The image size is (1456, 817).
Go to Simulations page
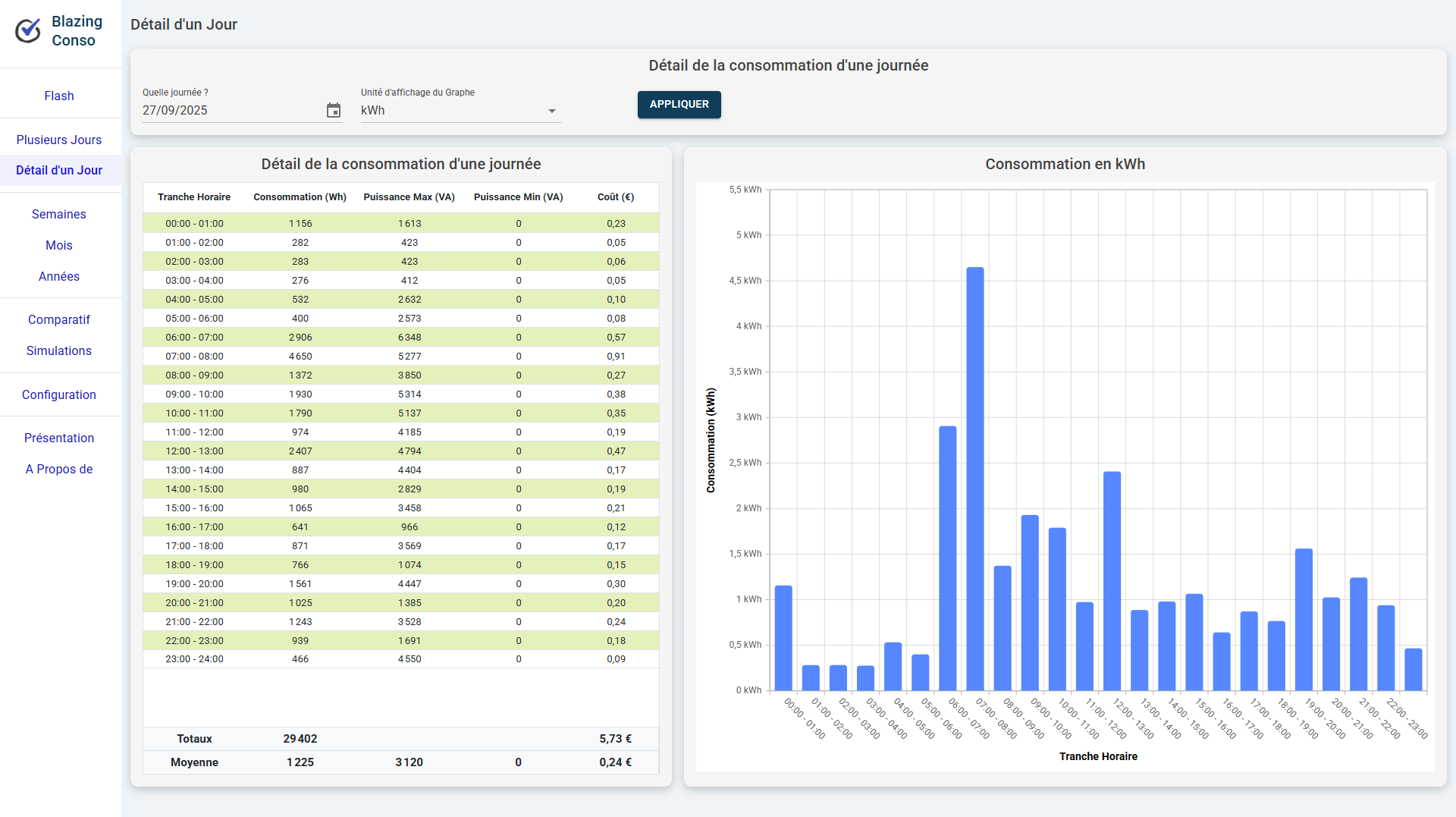[59, 351]
